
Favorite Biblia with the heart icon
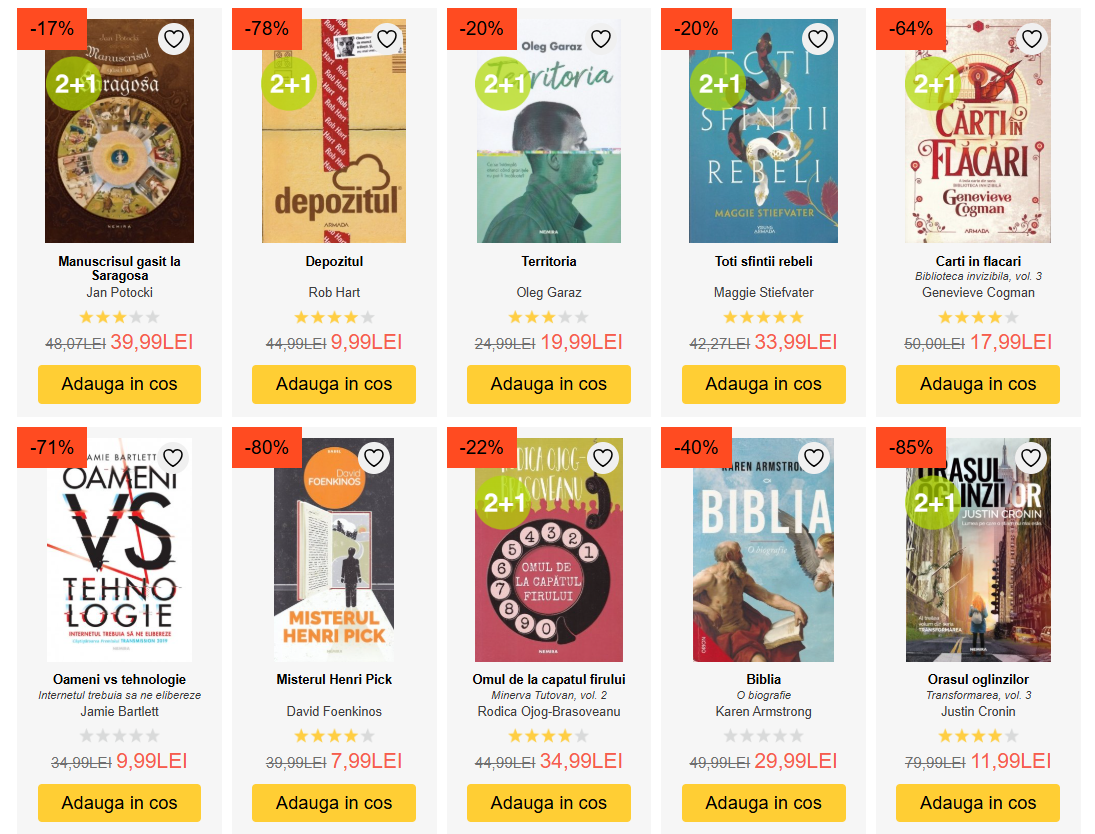[x=814, y=458]
